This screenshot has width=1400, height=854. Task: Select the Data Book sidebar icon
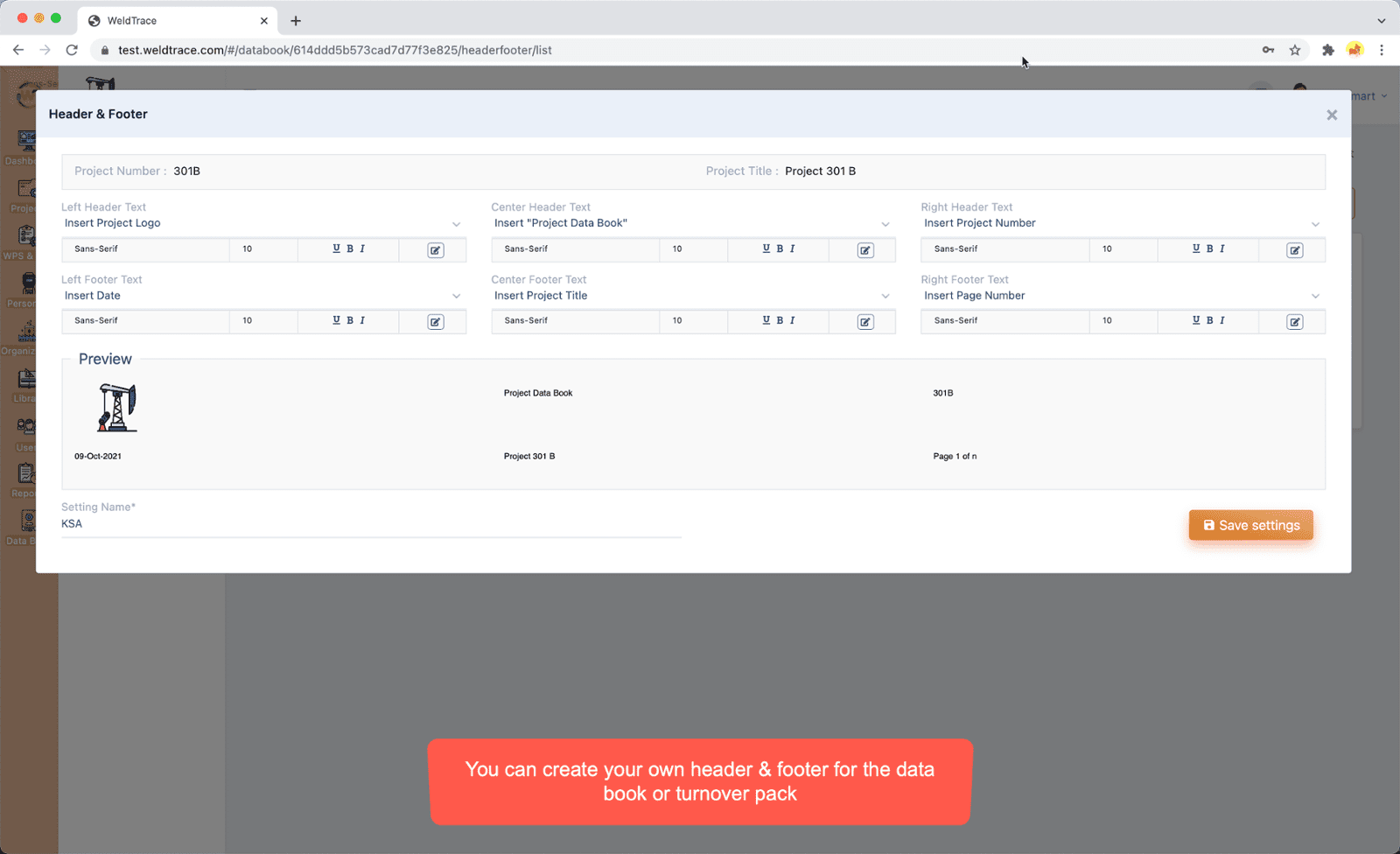(27, 521)
